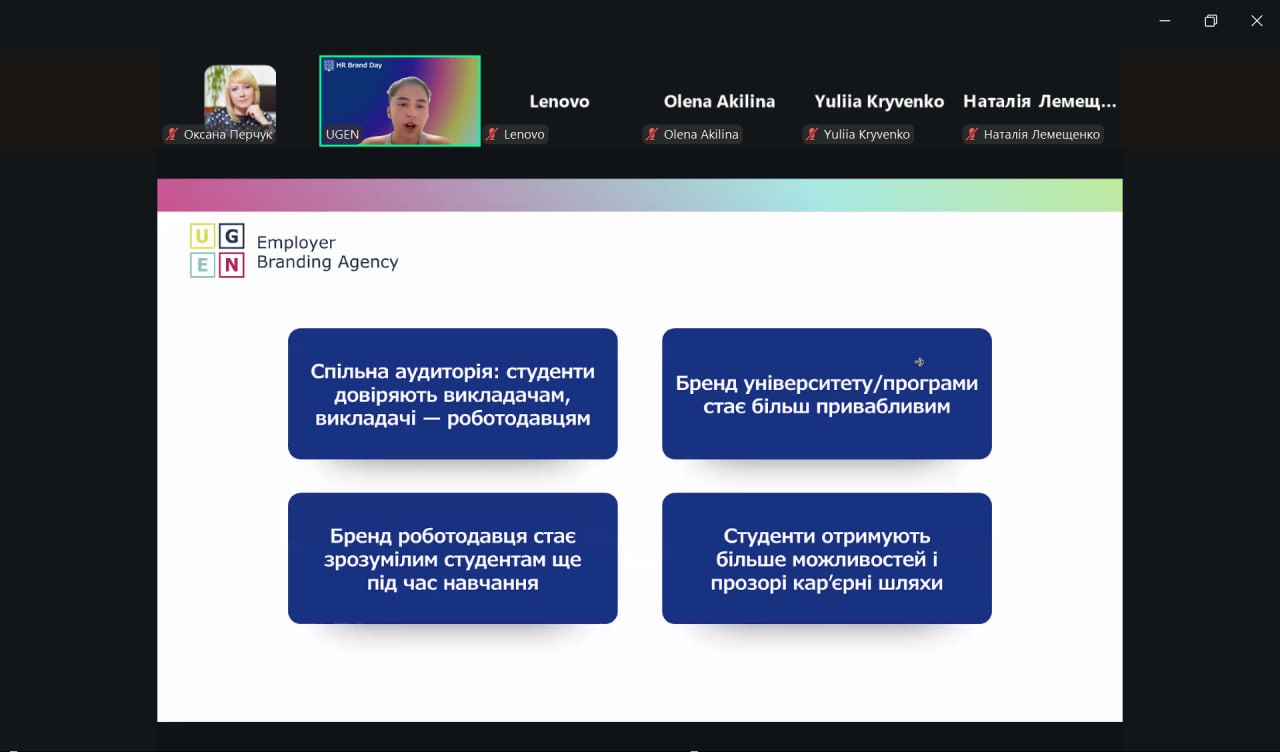Viewport: 1280px width, 752px height.
Task: Click the "Бренд роботодавця" blue box
Action: (452, 558)
